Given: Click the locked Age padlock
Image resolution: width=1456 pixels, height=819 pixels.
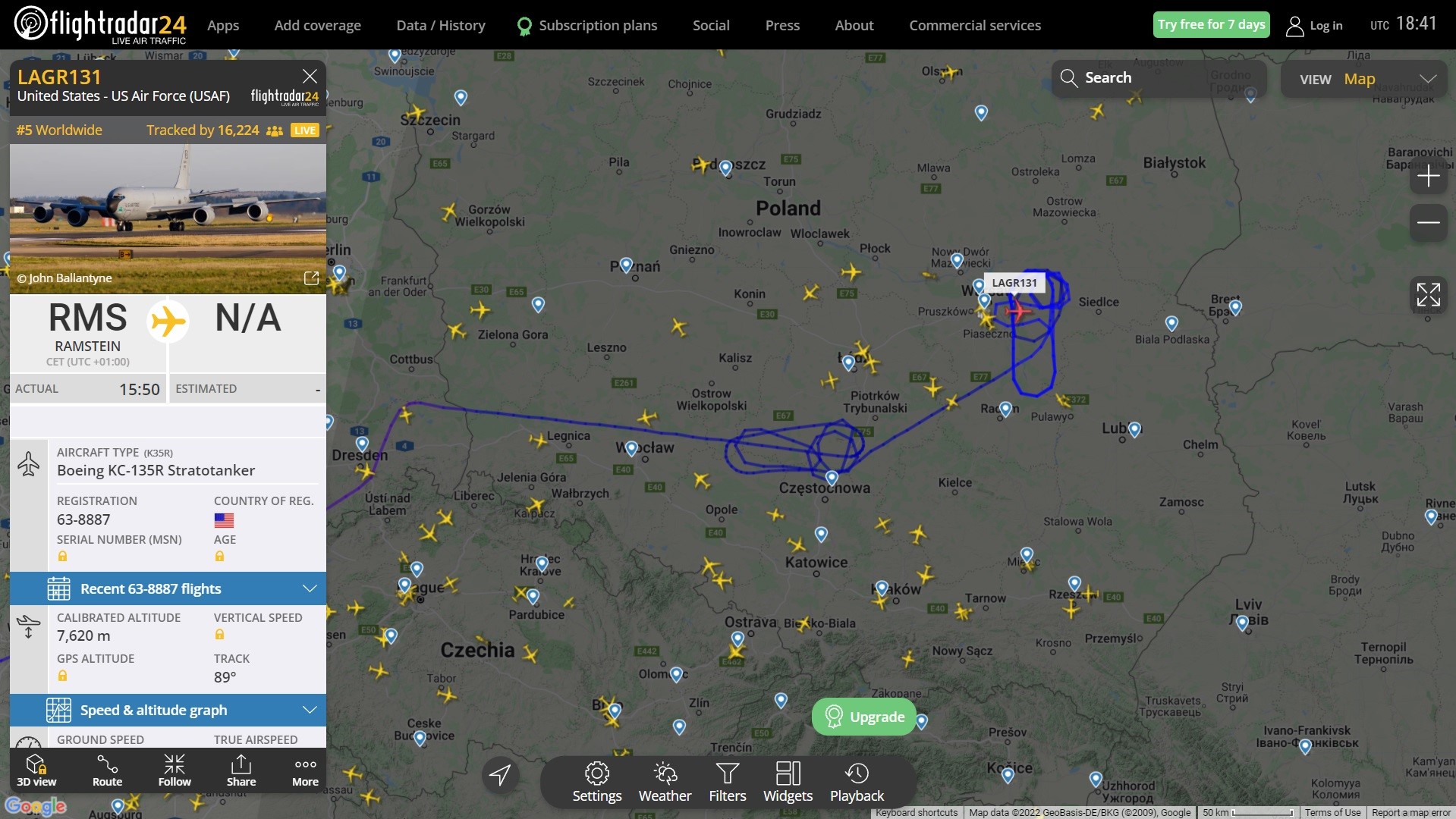Looking at the screenshot, I should tap(219, 557).
